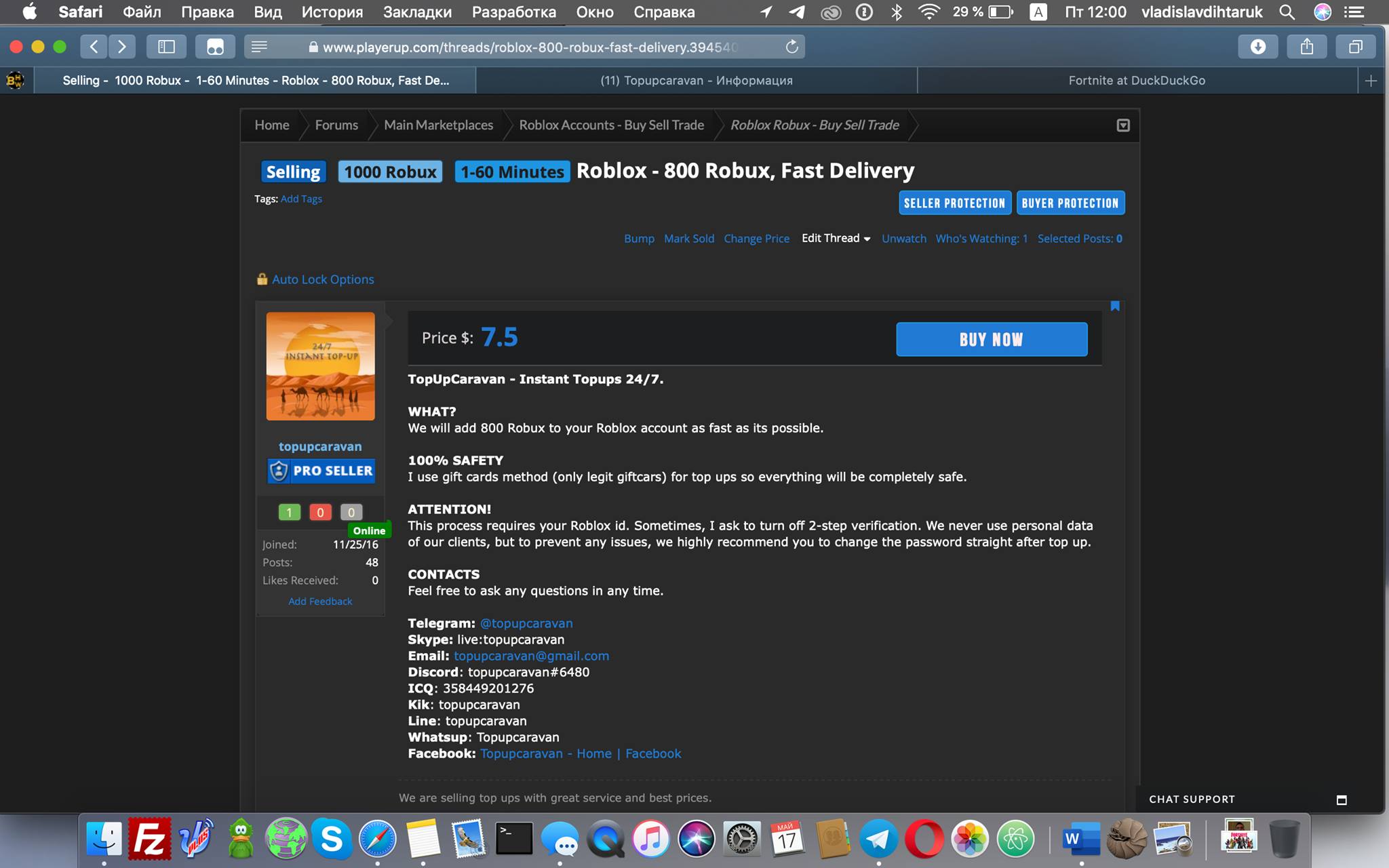This screenshot has height=868, width=1389.
Task: Launch Skype from the dock
Action: point(332,839)
